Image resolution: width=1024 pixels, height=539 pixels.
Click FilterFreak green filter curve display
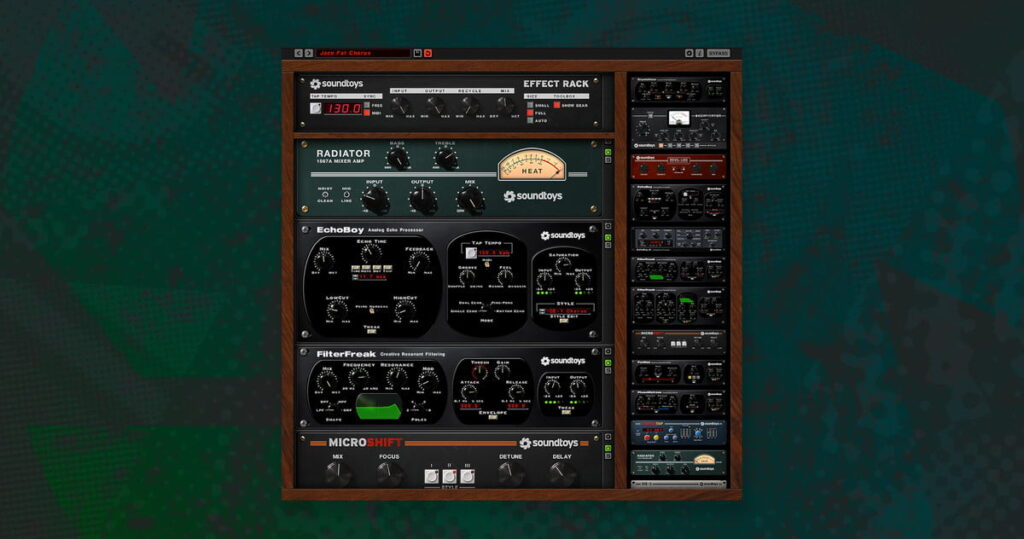[x=378, y=406]
